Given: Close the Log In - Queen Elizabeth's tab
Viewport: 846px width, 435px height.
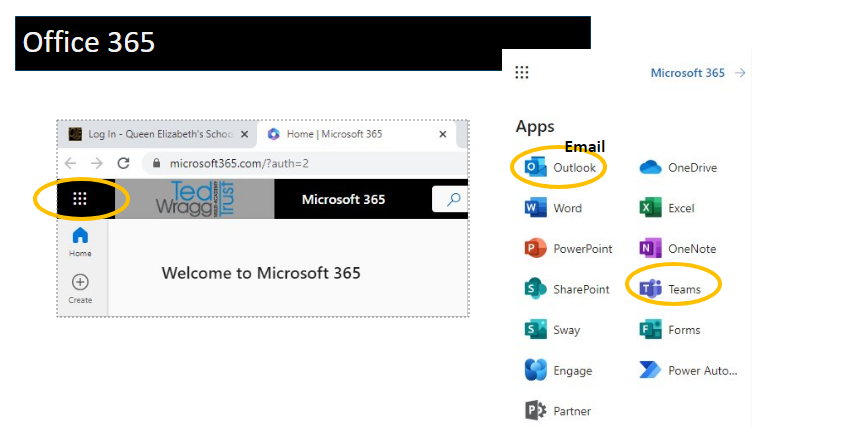Looking at the screenshot, I should pos(244,134).
